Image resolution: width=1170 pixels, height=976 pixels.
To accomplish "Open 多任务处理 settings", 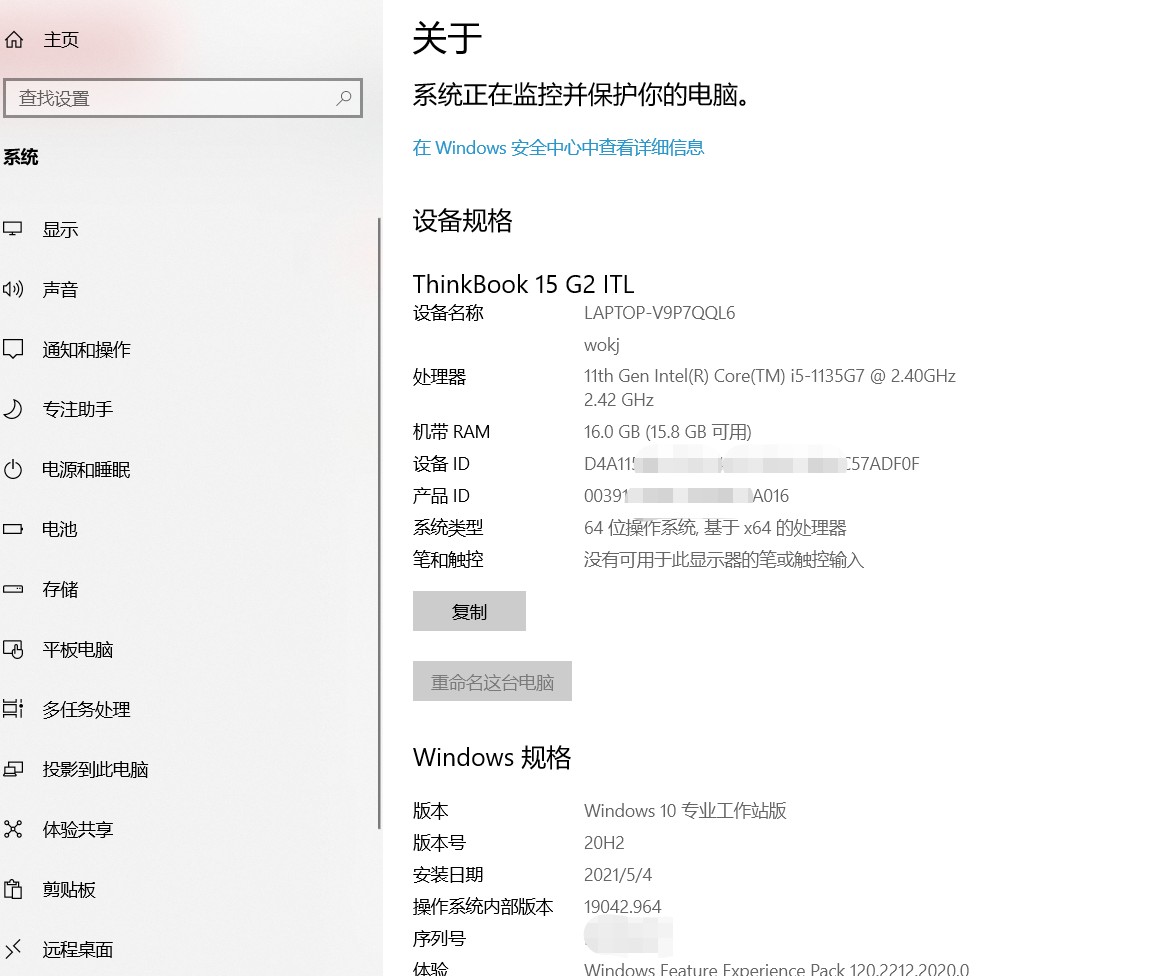I will point(87,710).
